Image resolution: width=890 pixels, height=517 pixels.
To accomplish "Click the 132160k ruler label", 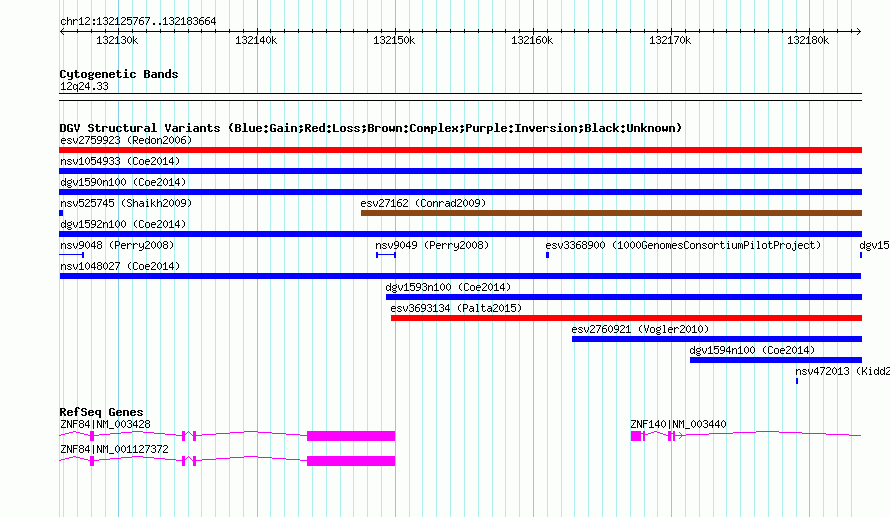I will click(532, 40).
